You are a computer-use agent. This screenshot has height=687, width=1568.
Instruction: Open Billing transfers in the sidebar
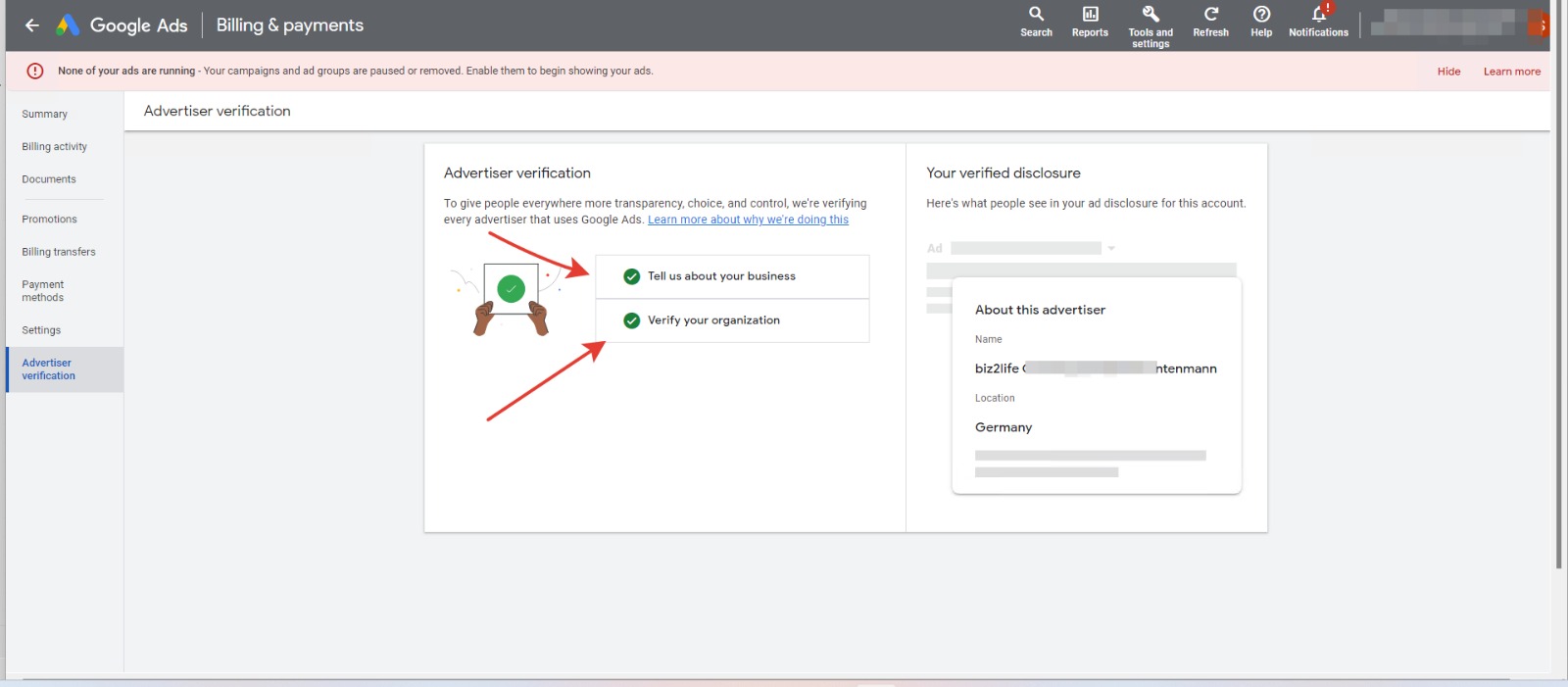tap(59, 252)
